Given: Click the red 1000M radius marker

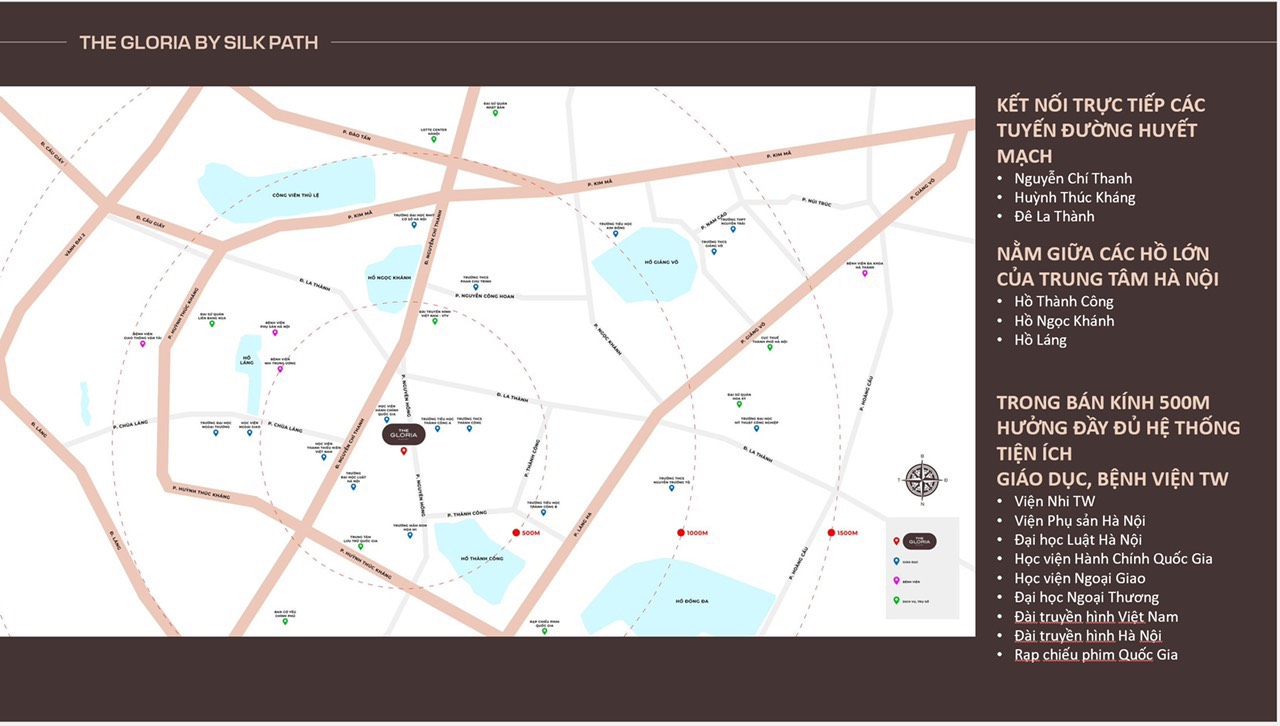Looking at the screenshot, I should click(x=680, y=533).
